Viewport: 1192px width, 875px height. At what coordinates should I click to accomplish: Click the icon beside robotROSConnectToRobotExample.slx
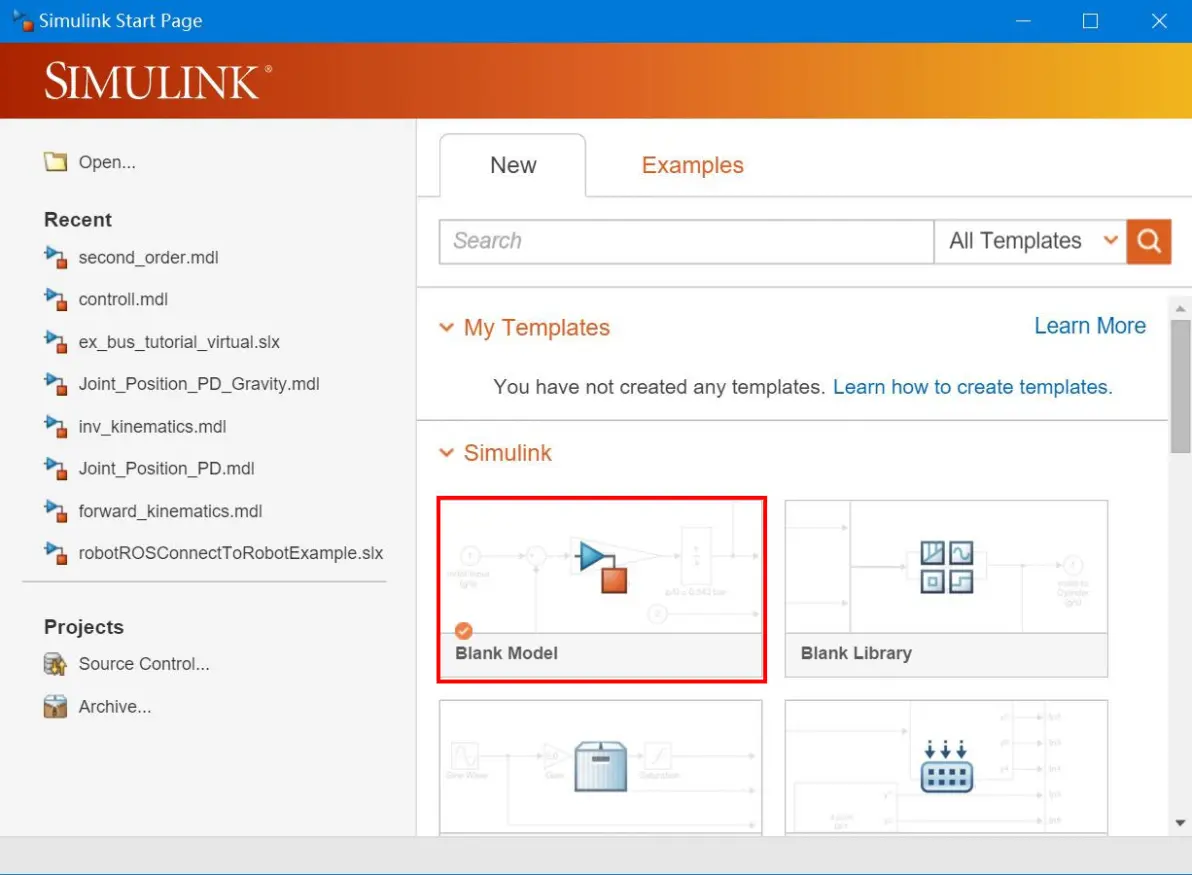pyautogui.click(x=55, y=553)
